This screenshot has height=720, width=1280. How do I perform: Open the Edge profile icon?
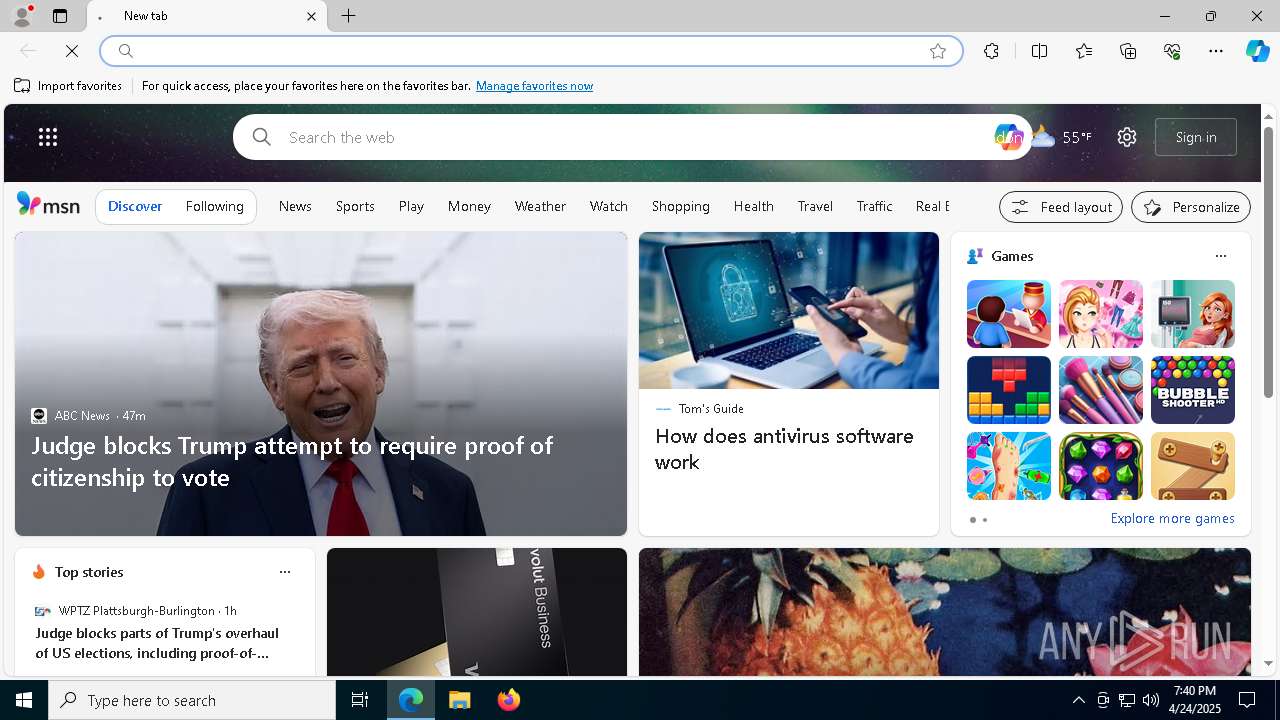[x=21, y=16]
